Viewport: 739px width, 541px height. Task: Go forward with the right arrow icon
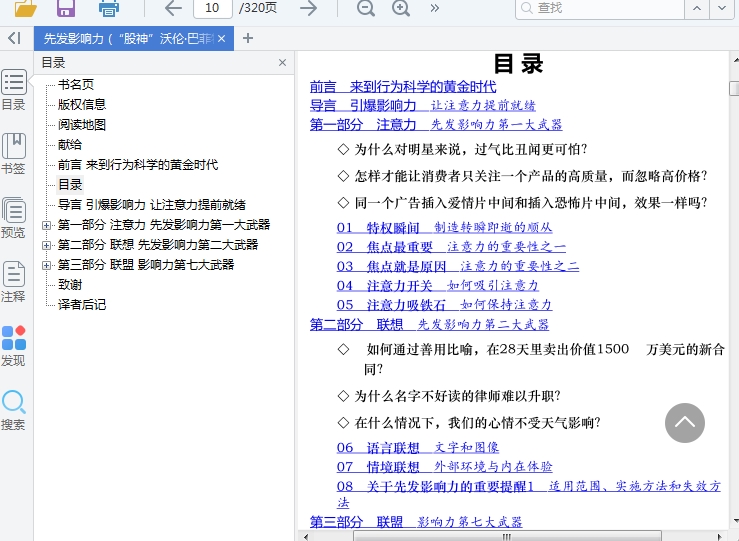[x=309, y=8]
